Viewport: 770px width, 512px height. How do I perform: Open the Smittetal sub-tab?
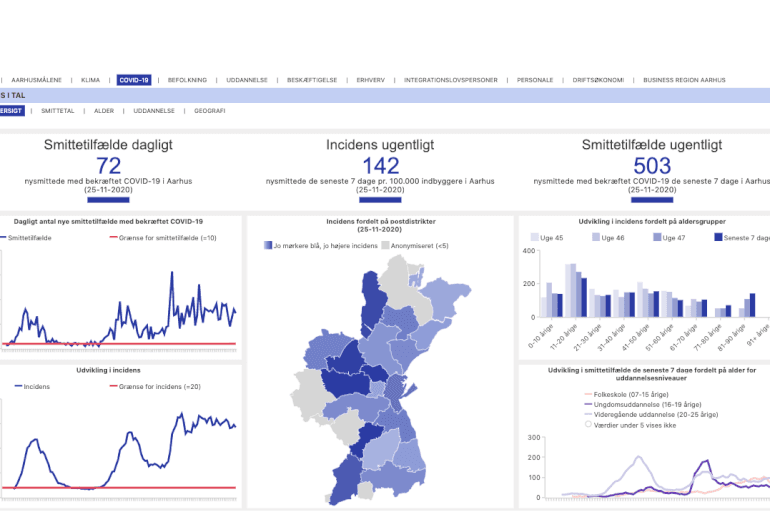pyautogui.click(x=58, y=110)
